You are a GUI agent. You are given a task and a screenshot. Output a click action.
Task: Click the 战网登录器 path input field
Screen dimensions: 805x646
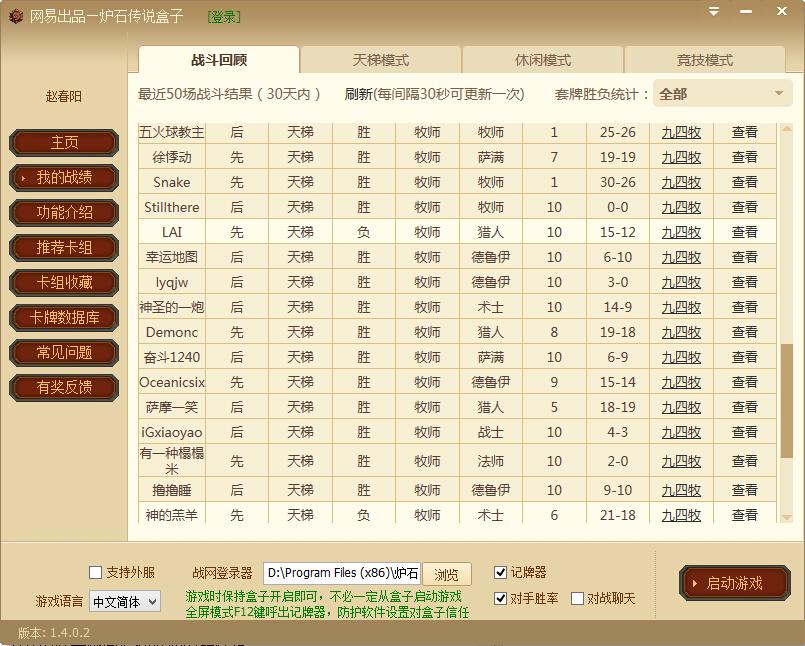pyautogui.click(x=342, y=573)
